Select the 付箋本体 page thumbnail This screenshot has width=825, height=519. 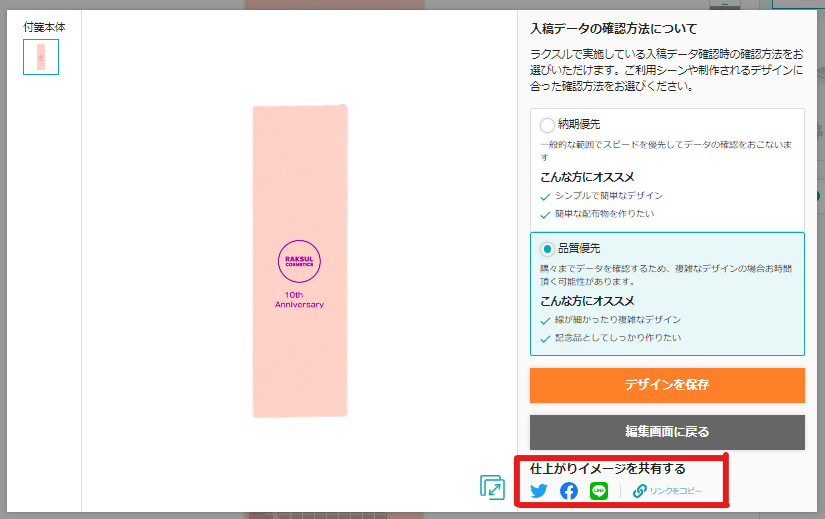coord(41,57)
